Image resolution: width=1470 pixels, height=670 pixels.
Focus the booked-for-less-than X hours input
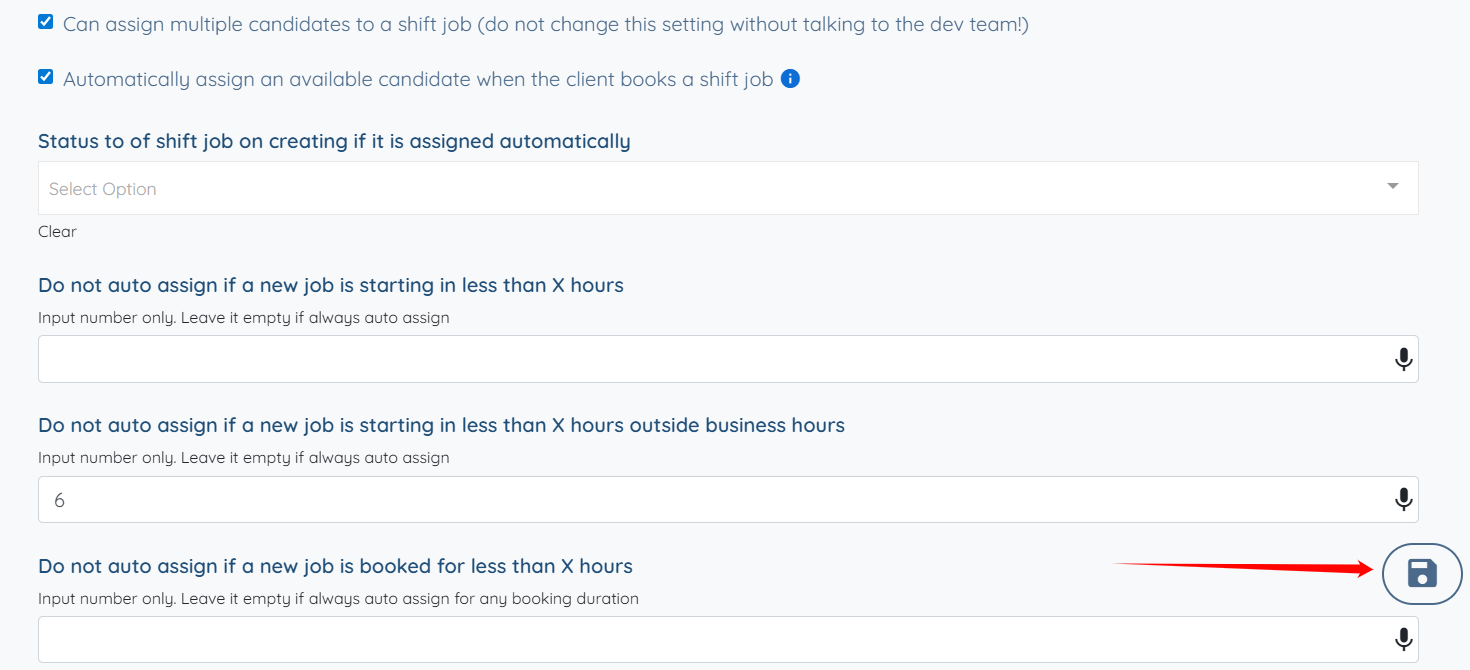point(700,639)
